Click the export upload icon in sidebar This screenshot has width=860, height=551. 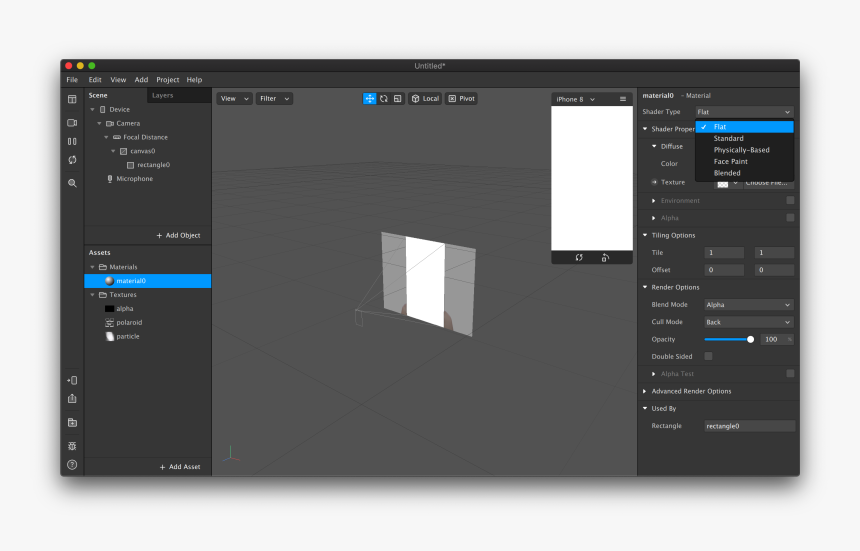pos(72,399)
